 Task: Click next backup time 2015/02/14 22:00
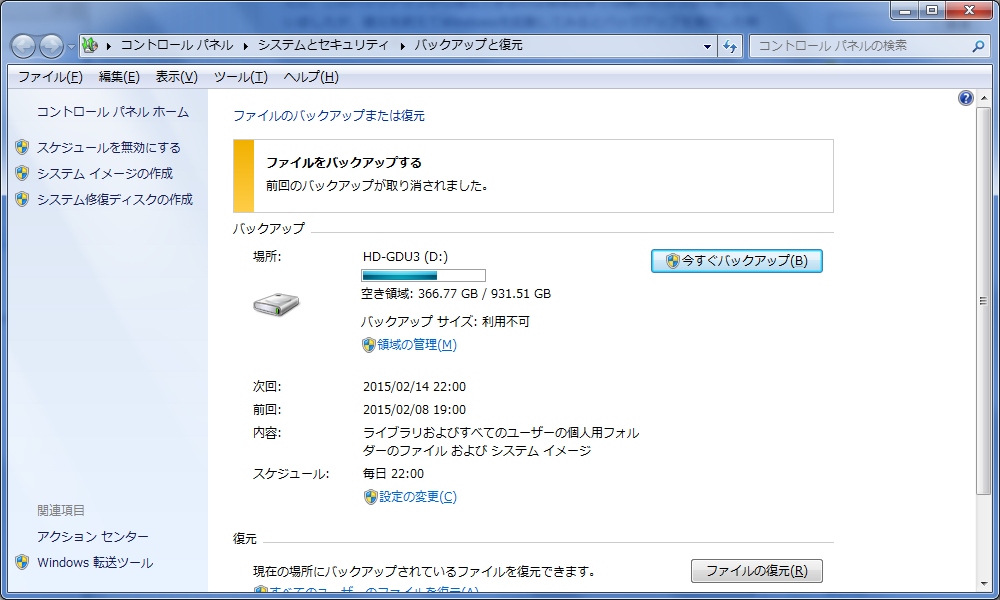[415, 387]
